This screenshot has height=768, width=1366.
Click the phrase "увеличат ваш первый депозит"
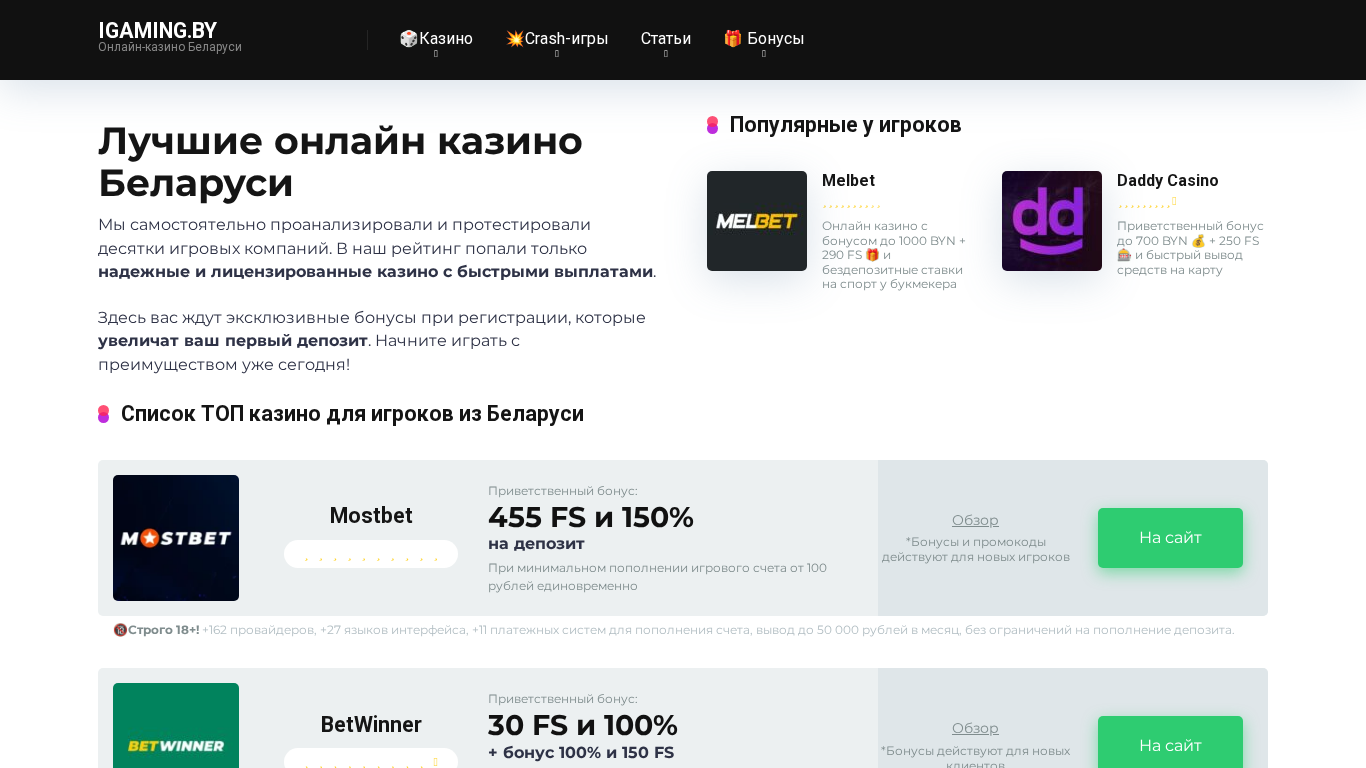233,341
